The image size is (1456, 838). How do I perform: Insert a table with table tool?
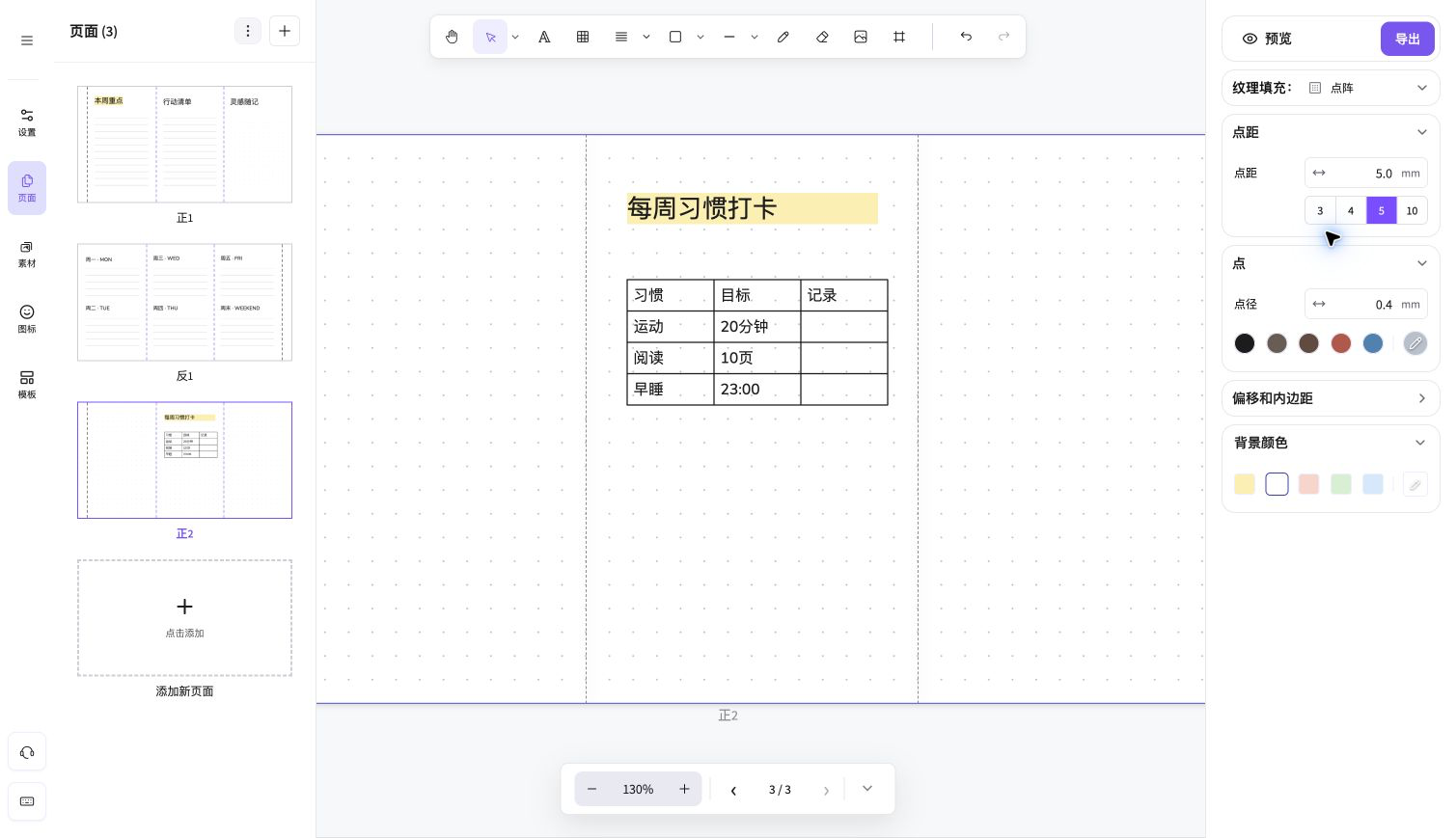583,37
